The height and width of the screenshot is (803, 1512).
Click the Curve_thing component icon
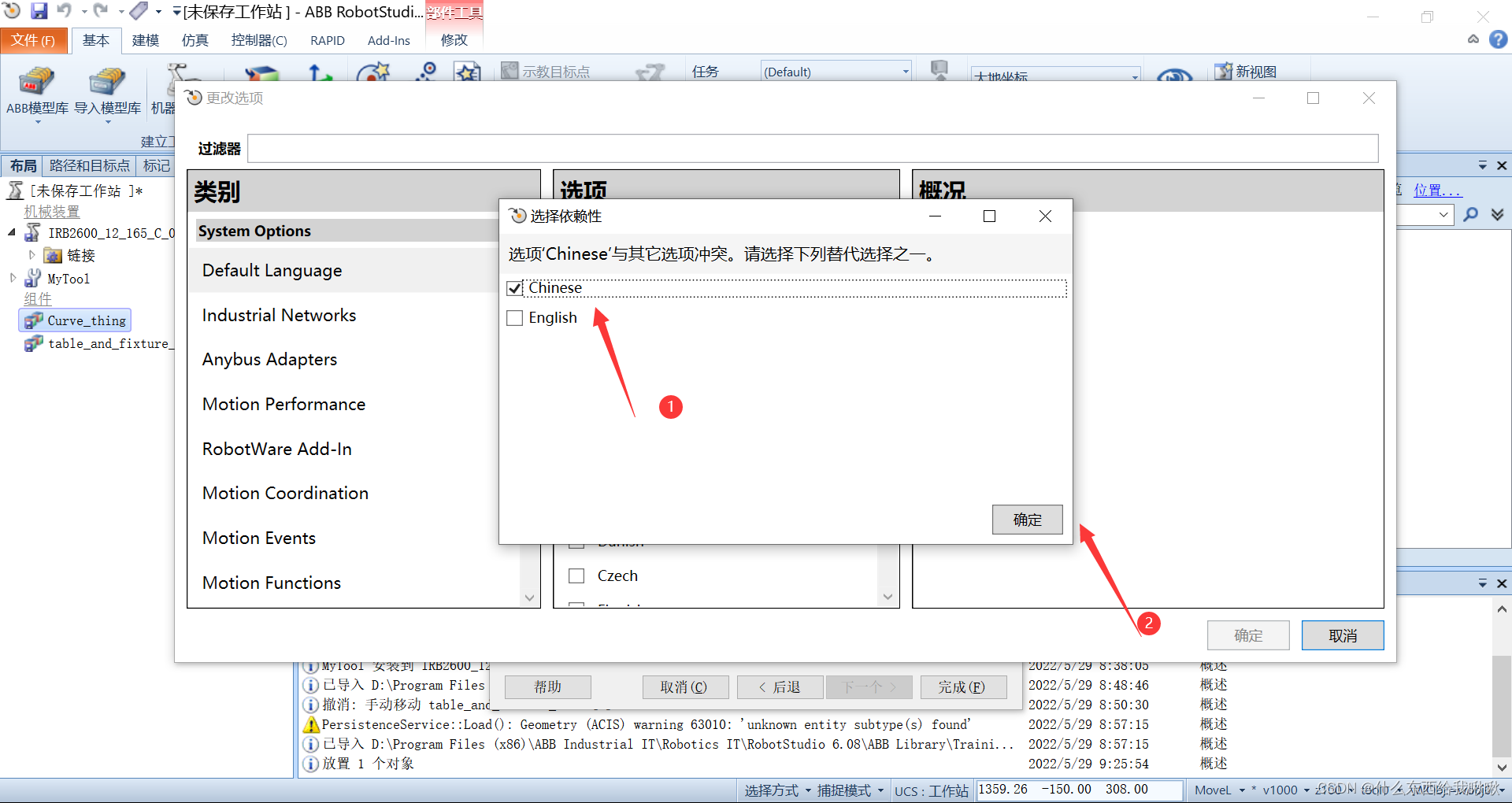click(x=33, y=320)
